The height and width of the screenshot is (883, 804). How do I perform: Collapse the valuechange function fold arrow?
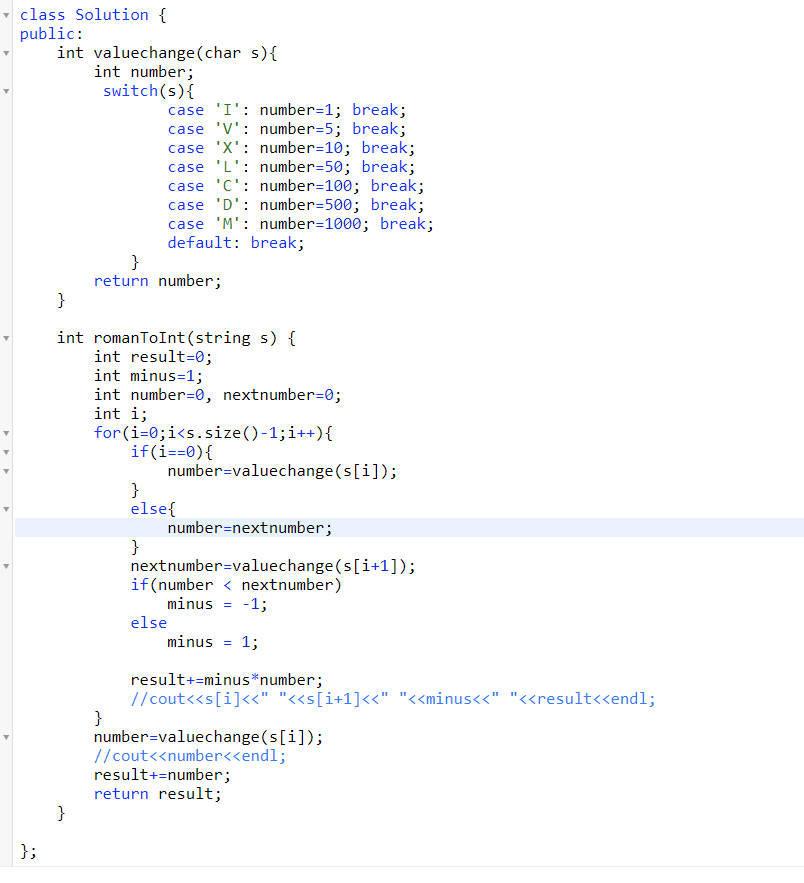click(x=6, y=53)
